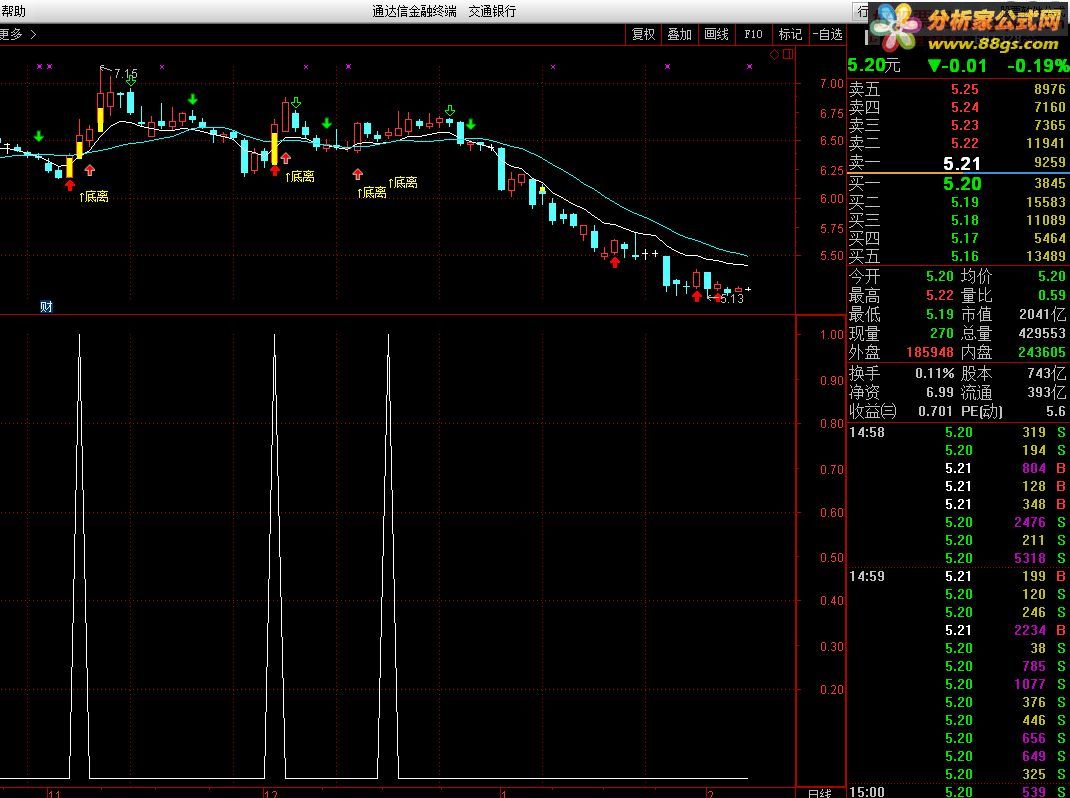Click the 日线 period label
The height and width of the screenshot is (798, 1070).
(820, 793)
